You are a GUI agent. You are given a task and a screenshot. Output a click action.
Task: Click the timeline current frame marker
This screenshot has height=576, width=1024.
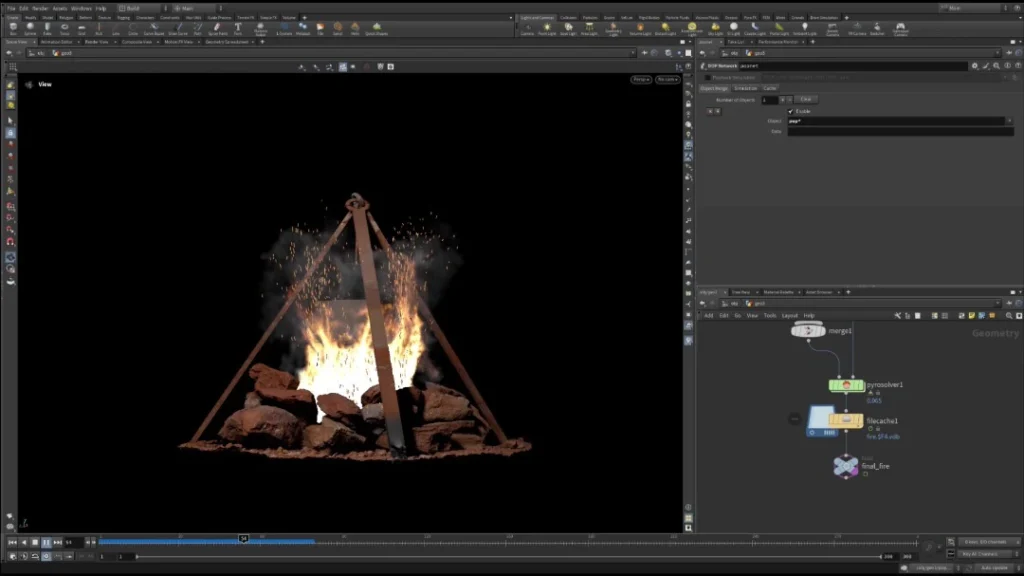(x=244, y=539)
